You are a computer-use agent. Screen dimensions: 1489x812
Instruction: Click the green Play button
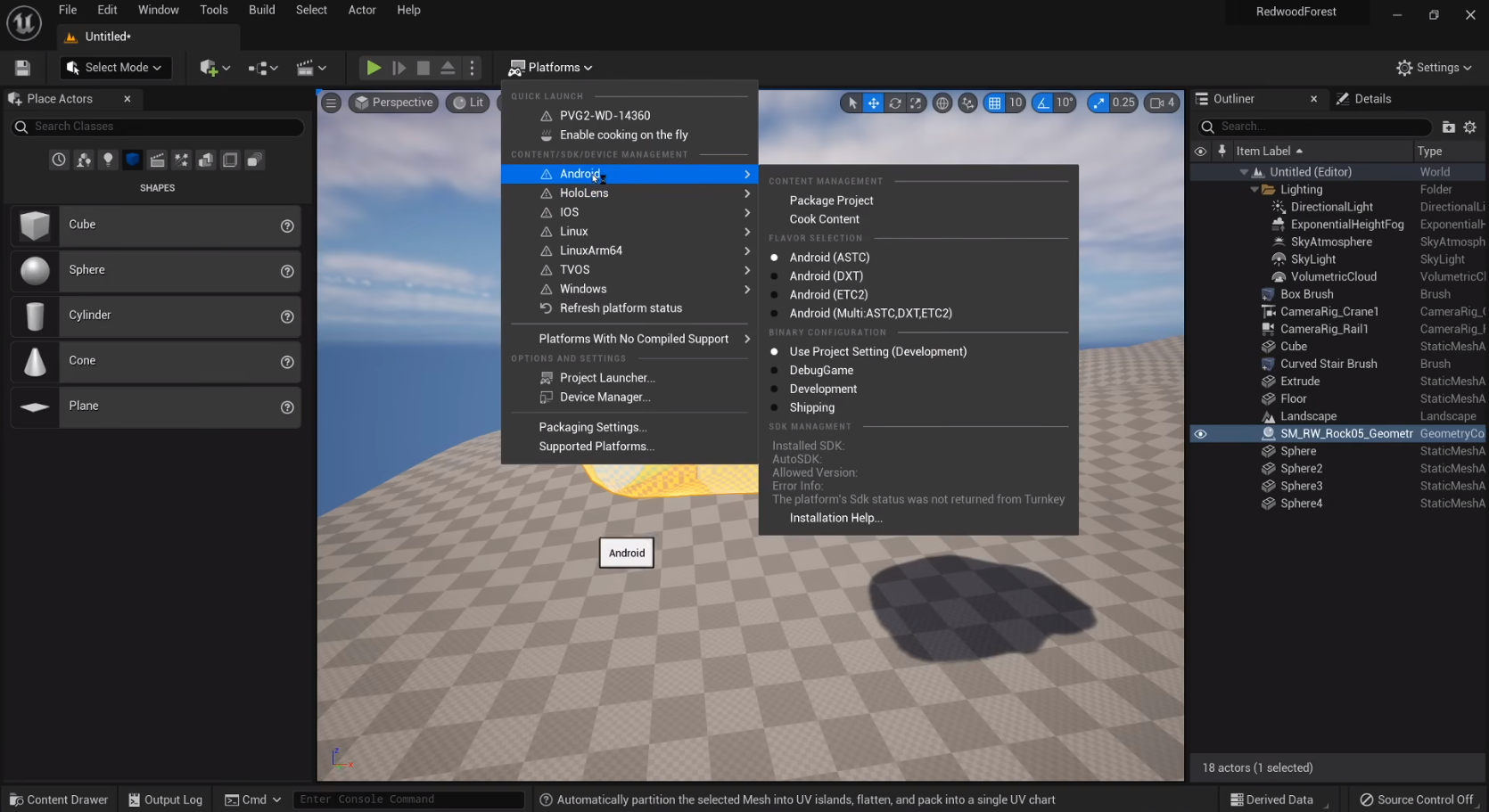click(374, 68)
